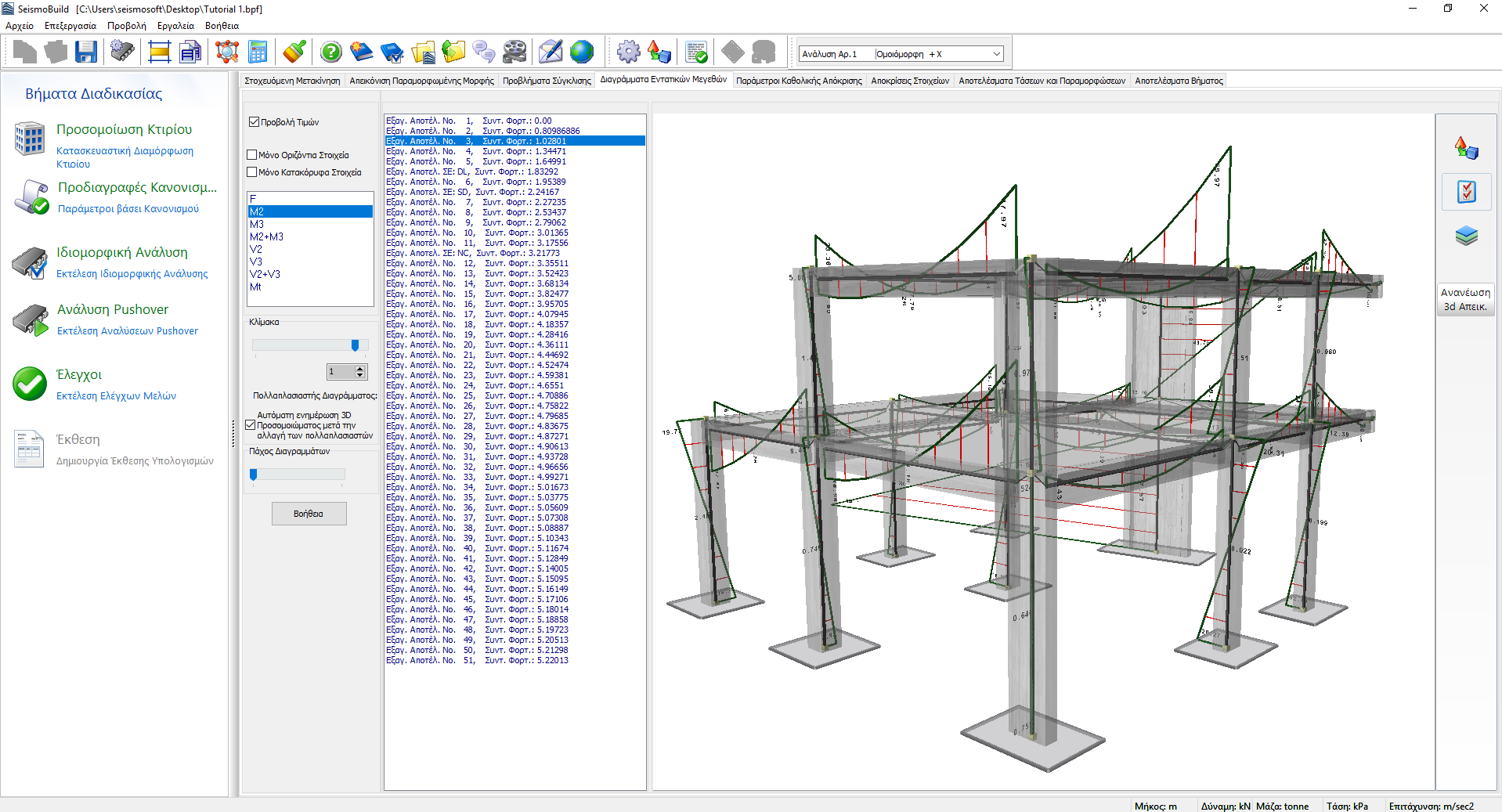Image resolution: width=1502 pixels, height=812 pixels.
Task: Click the Κλίμακα scale slider handle
Action: click(x=355, y=345)
